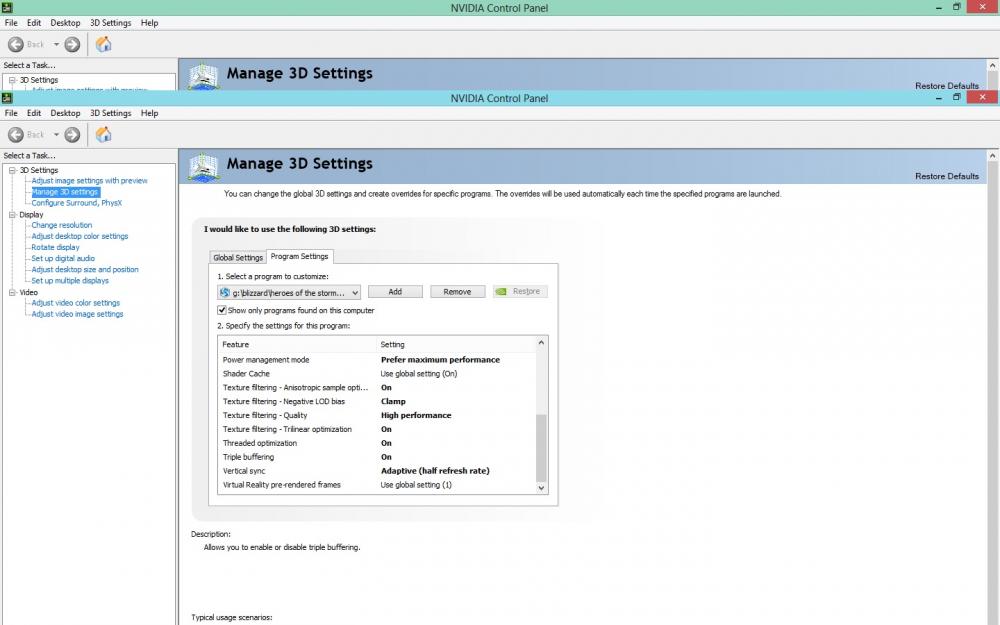
Task: Click the Forward arrow in front window toolbar
Action: point(72,135)
